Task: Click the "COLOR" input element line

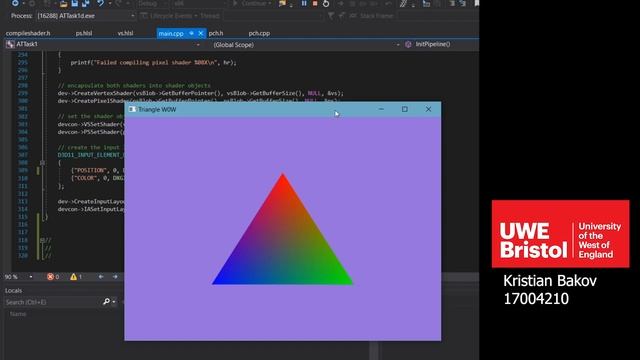Action: (x=97, y=178)
